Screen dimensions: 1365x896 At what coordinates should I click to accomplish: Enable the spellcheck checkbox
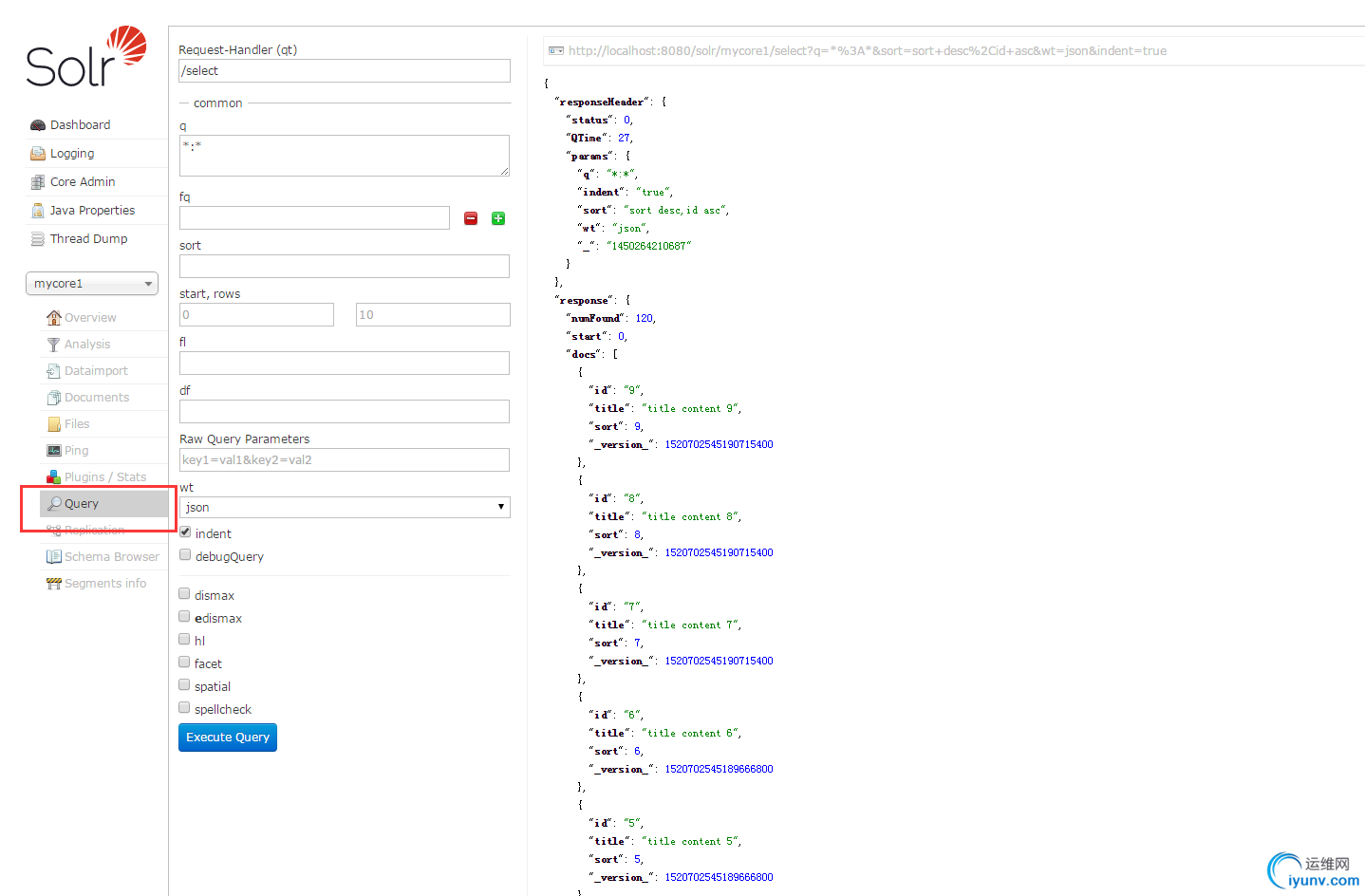tap(184, 708)
